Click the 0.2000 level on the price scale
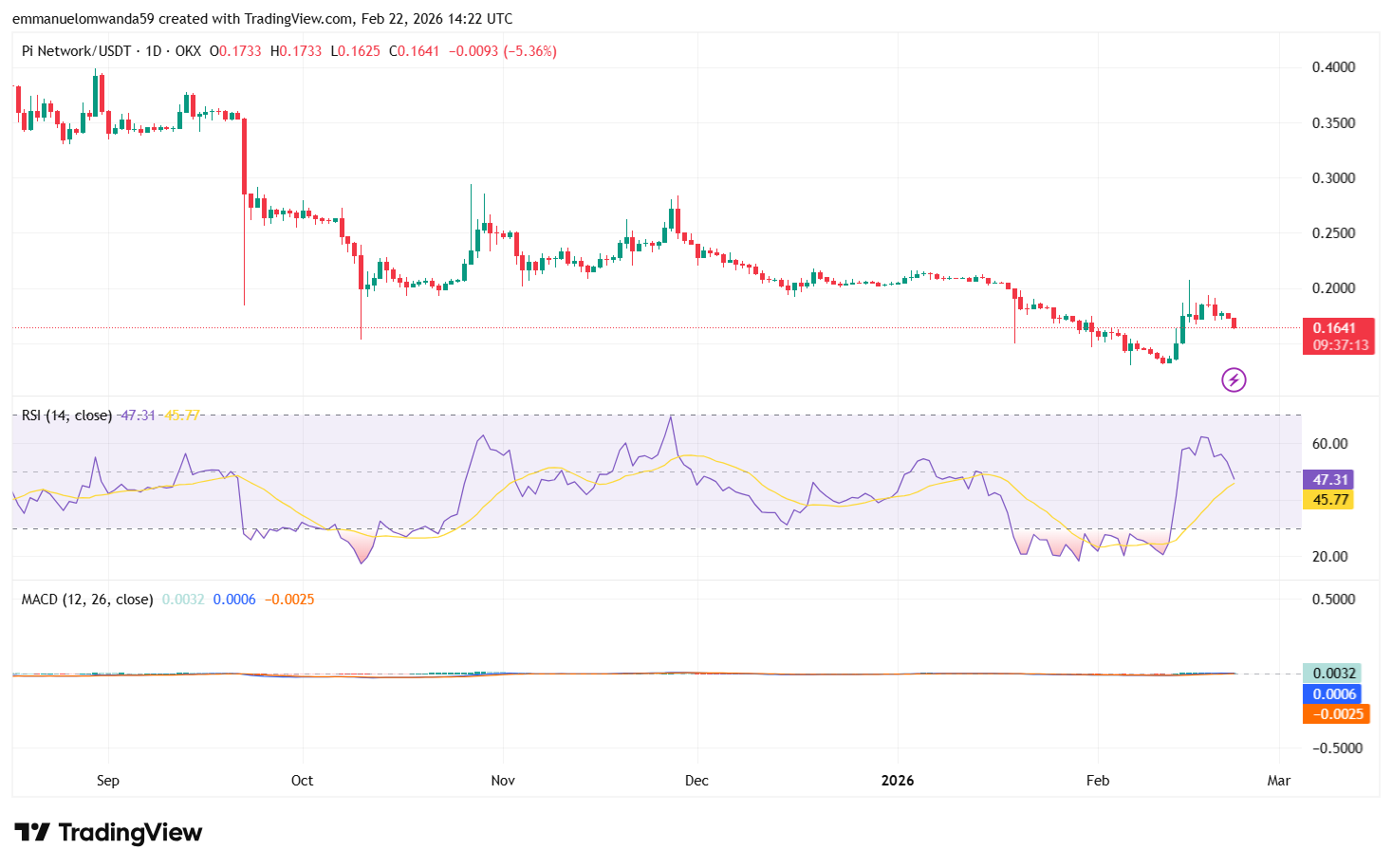1392x868 pixels. point(1336,289)
